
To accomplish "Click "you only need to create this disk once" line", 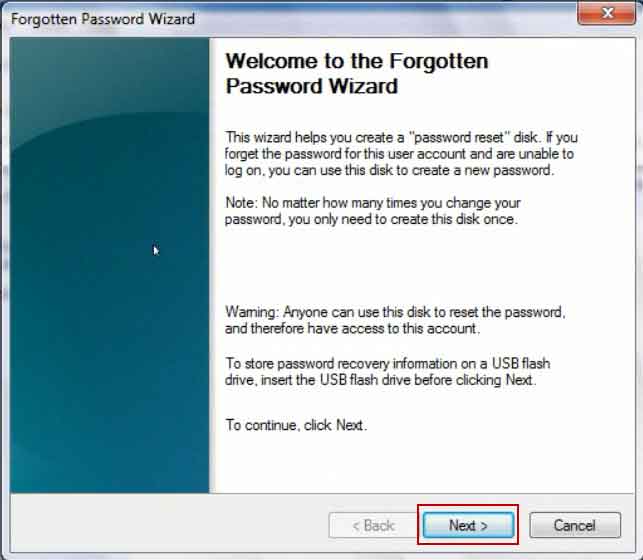I will [x=372, y=219].
